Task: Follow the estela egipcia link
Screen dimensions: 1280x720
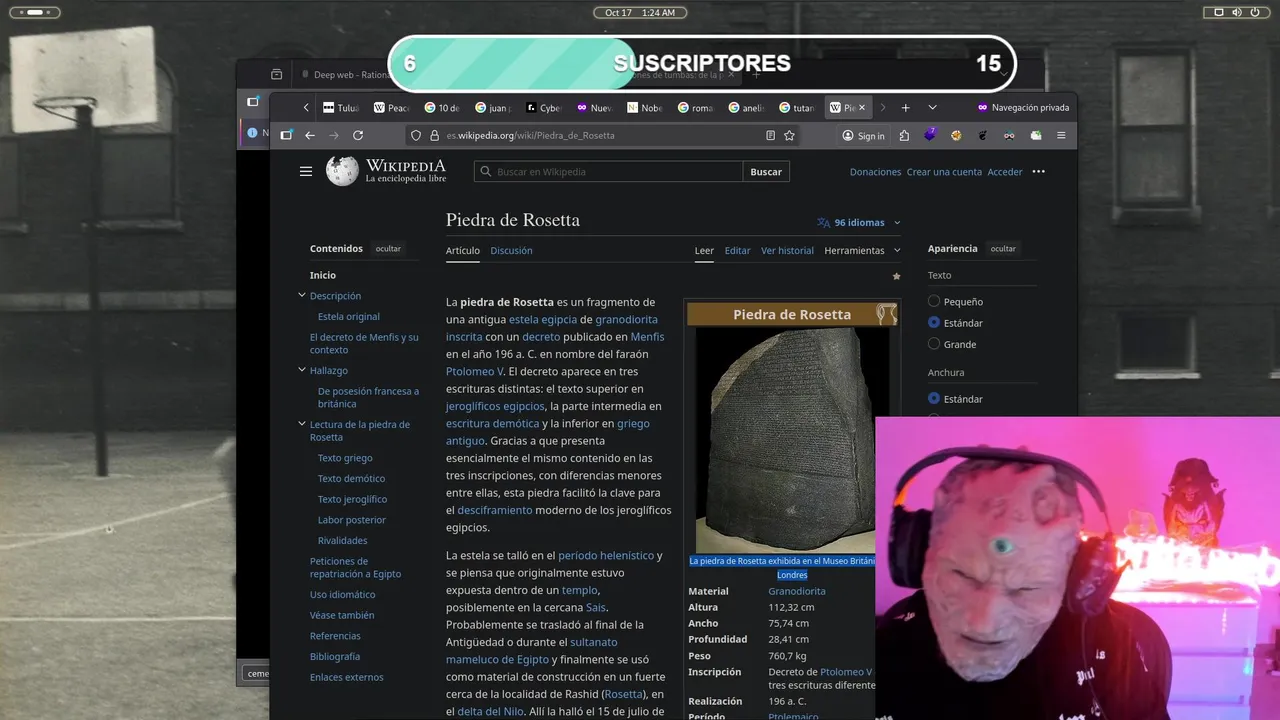Action: tap(543, 319)
